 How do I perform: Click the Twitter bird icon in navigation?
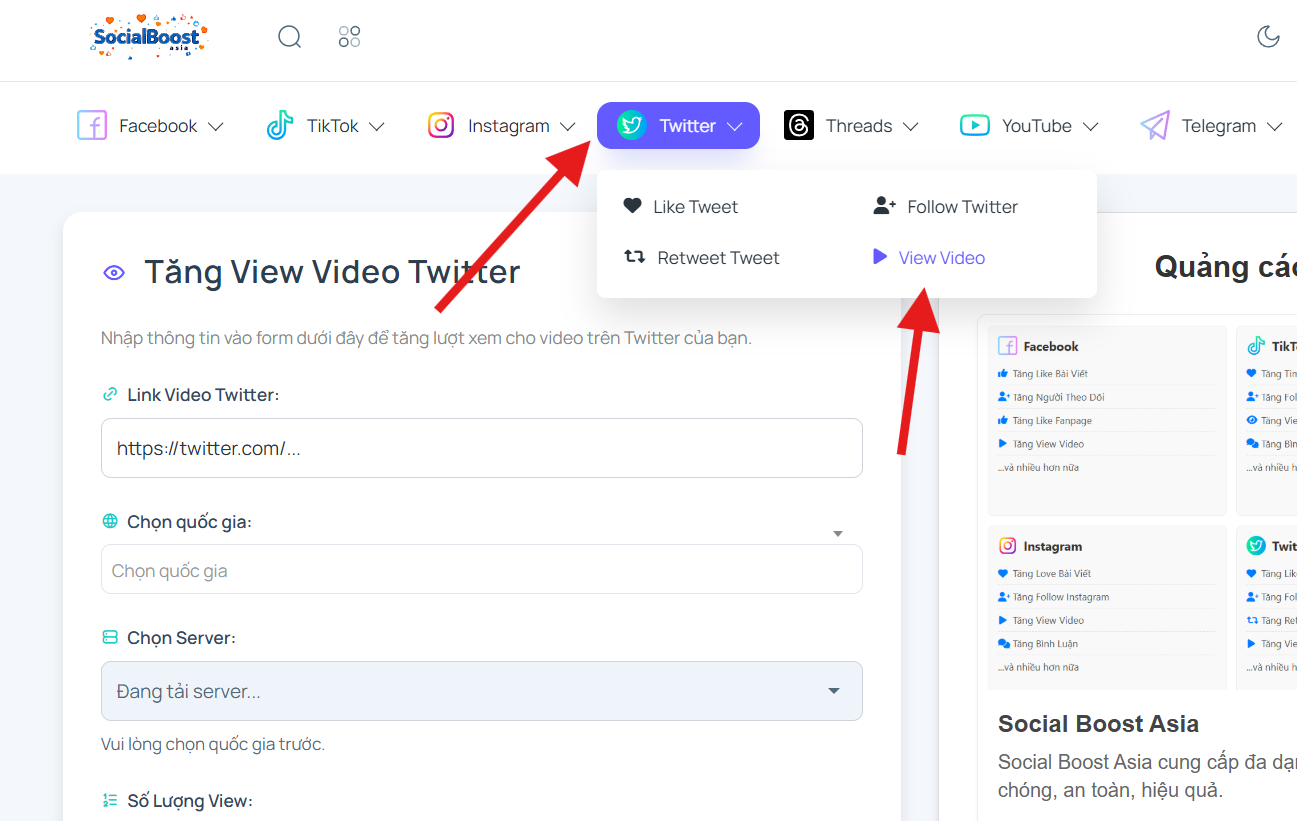point(631,126)
